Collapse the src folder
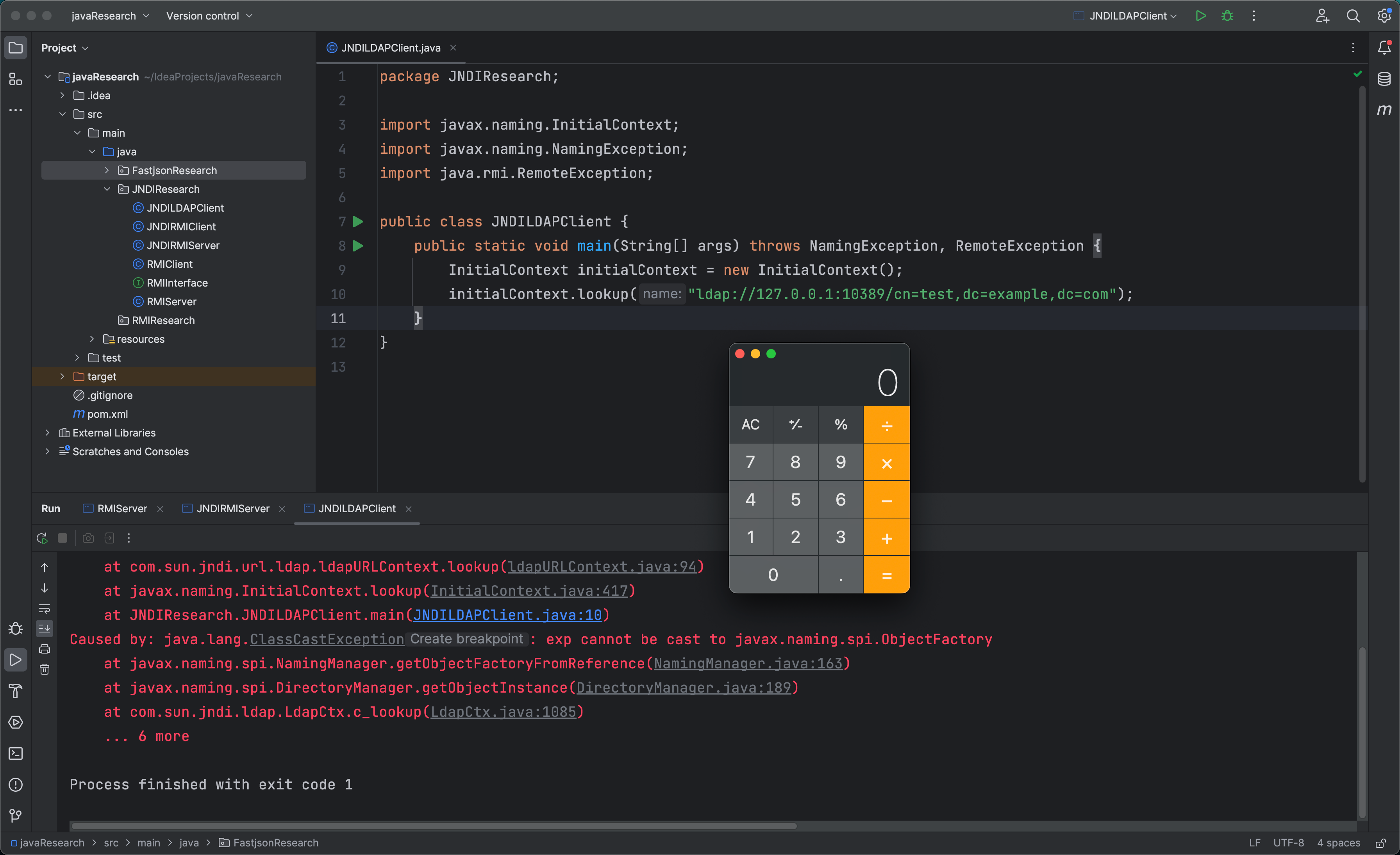 point(62,114)
